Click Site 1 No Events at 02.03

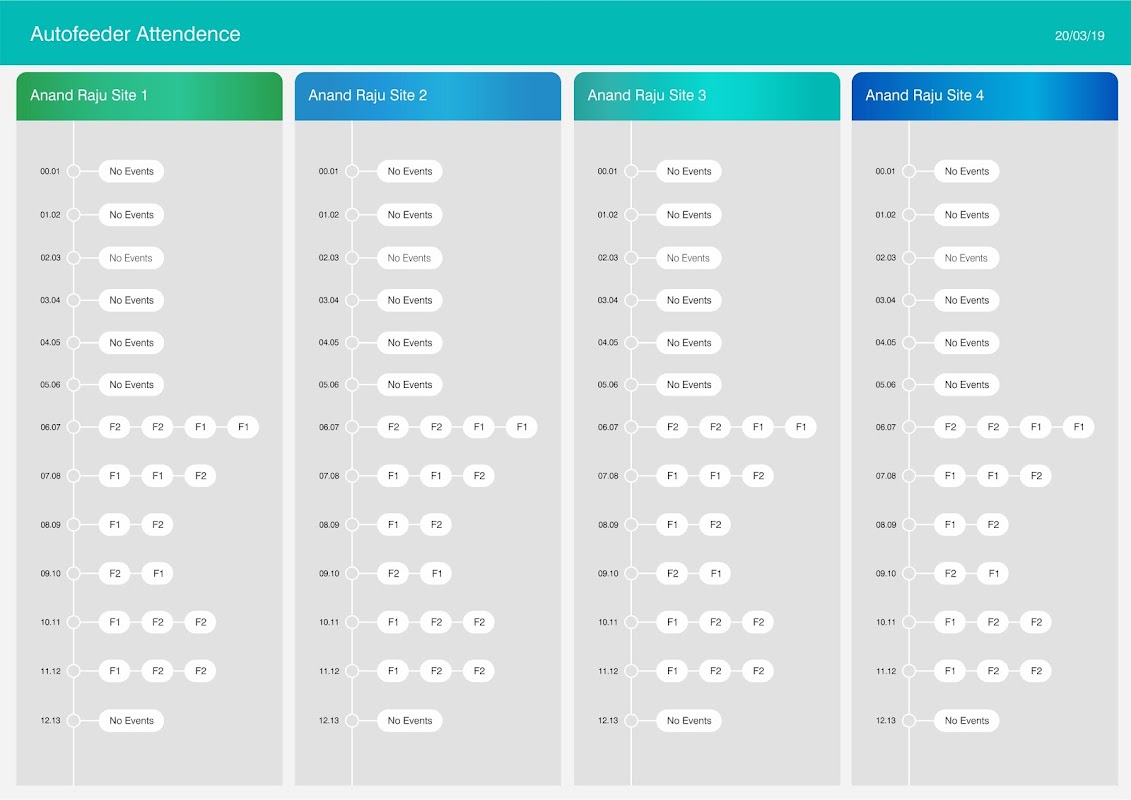(131, 258)
